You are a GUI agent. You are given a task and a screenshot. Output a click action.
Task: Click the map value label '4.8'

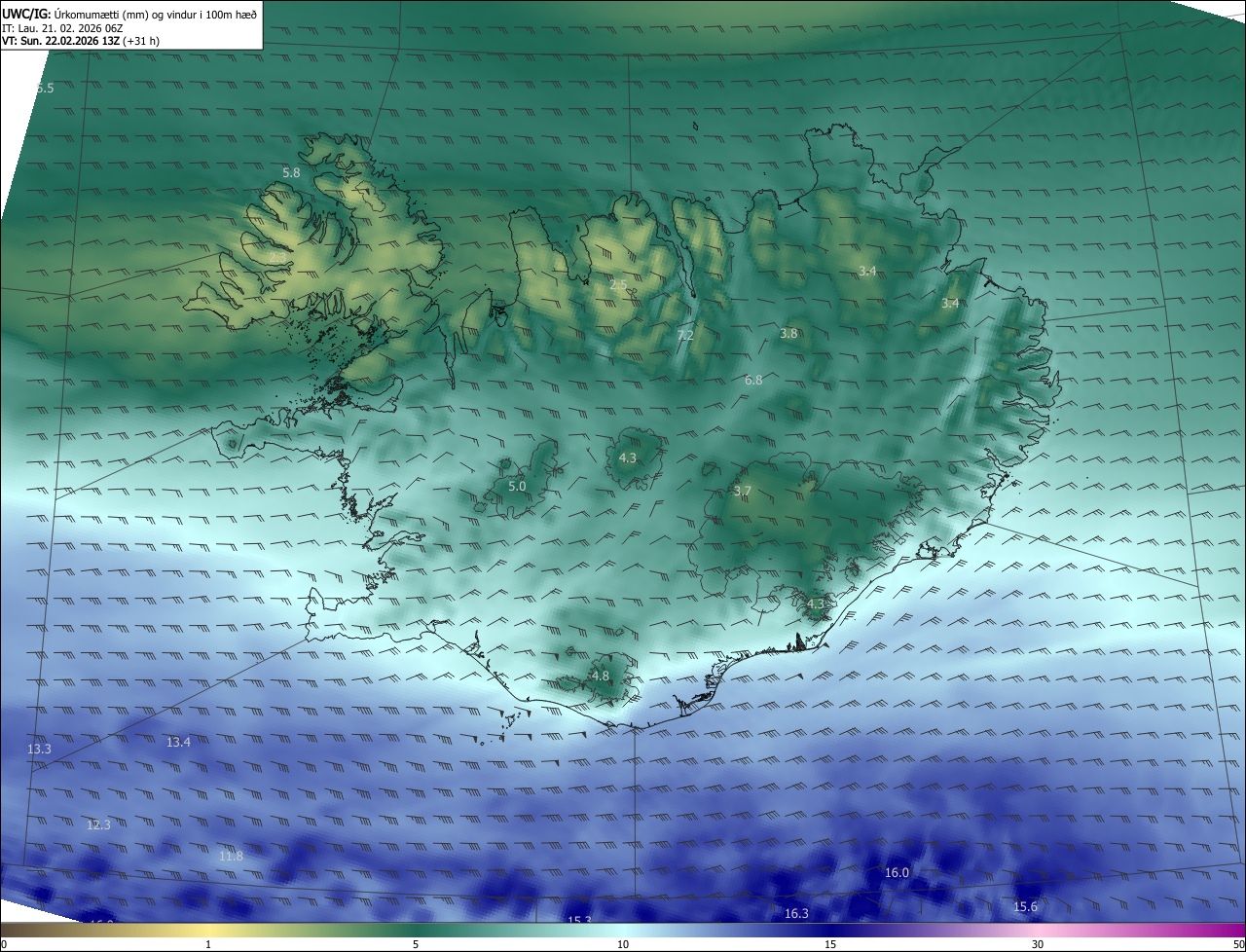601,676
